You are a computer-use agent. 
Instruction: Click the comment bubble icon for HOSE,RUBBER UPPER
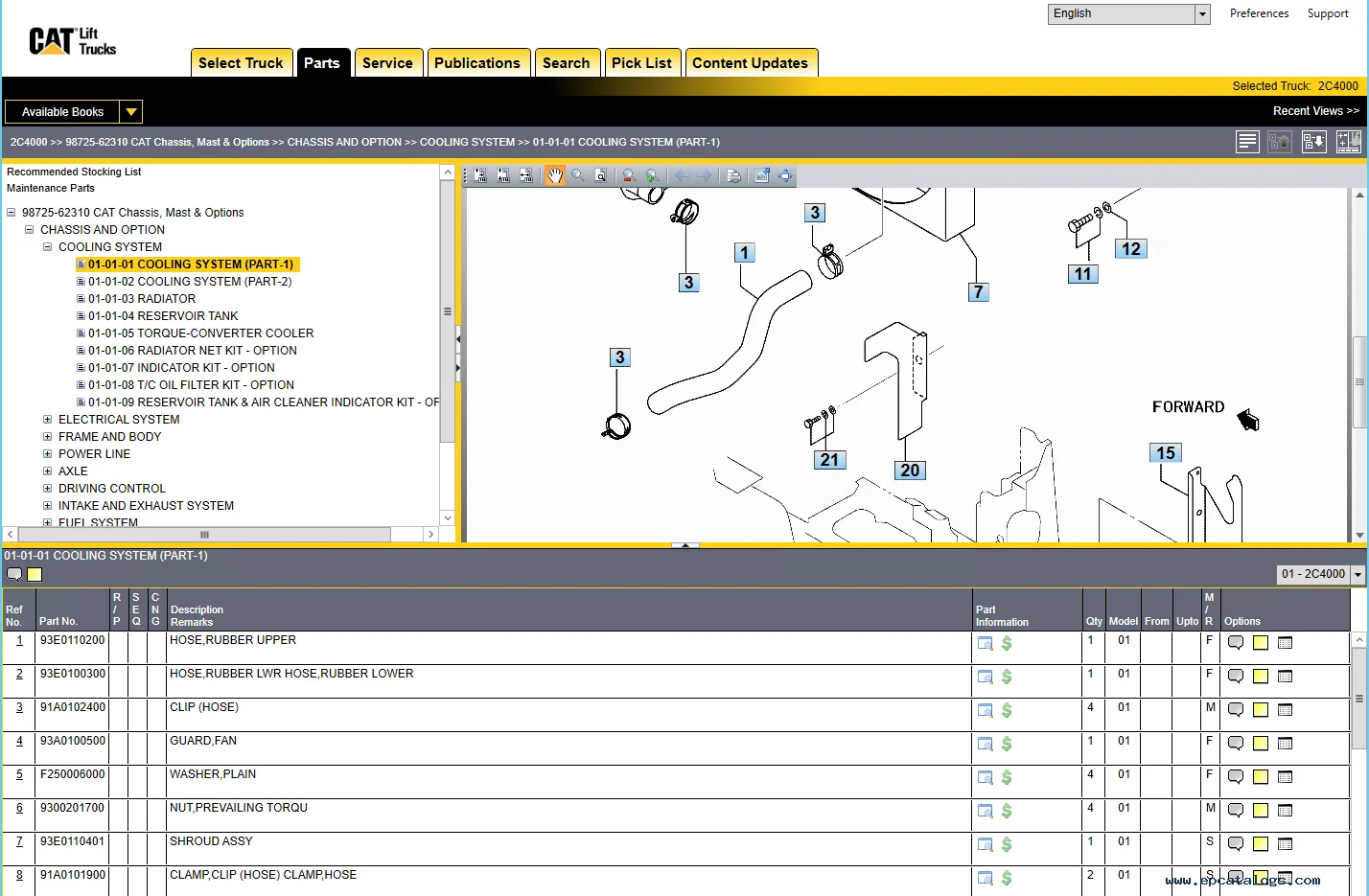pos(1235,643)
